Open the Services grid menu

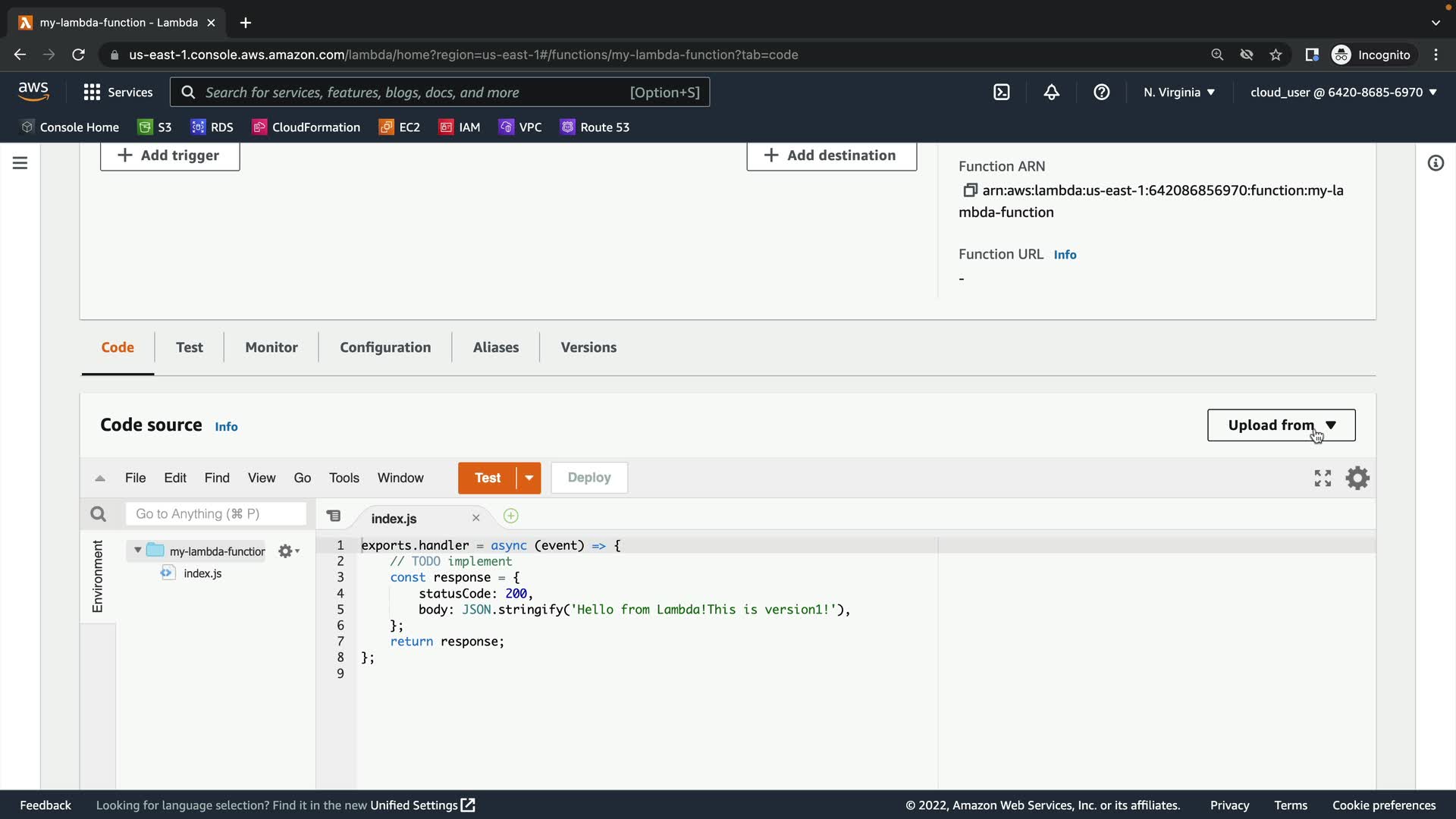92,92
